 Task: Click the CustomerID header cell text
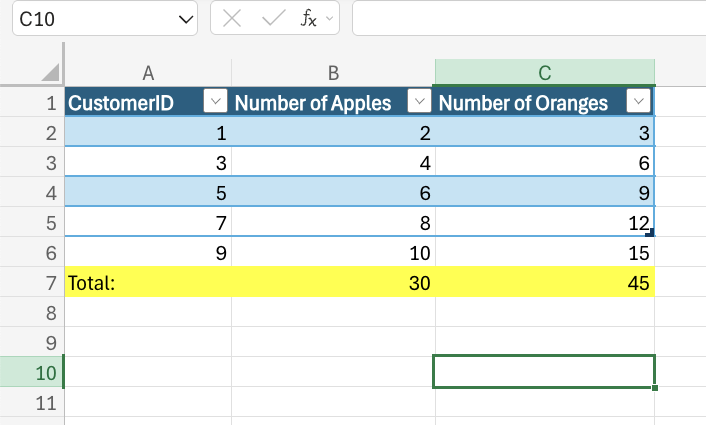pos(121,103)
